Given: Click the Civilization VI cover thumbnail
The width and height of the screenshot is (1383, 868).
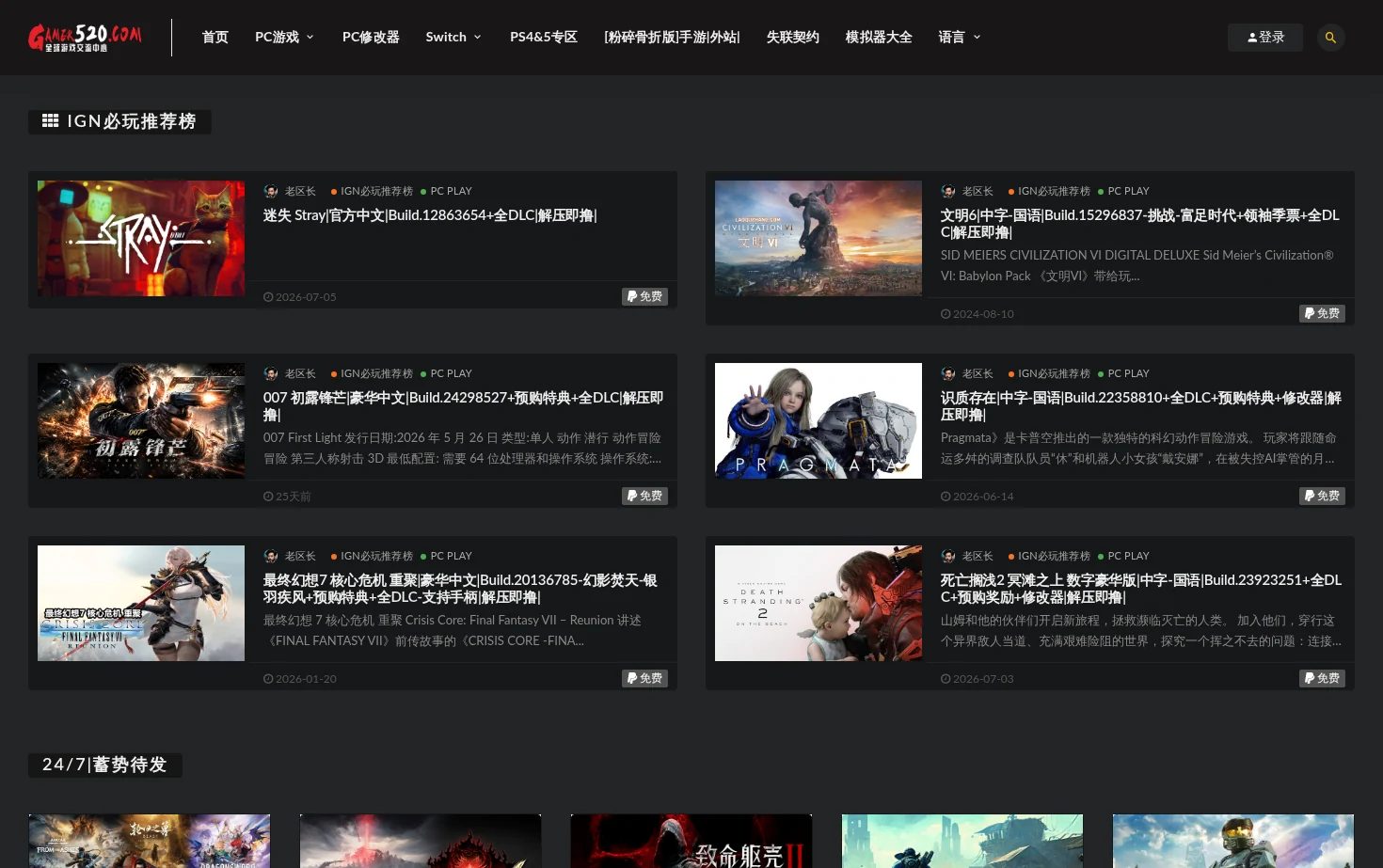Looking at the screenshot, I should [x=819, y=239].
